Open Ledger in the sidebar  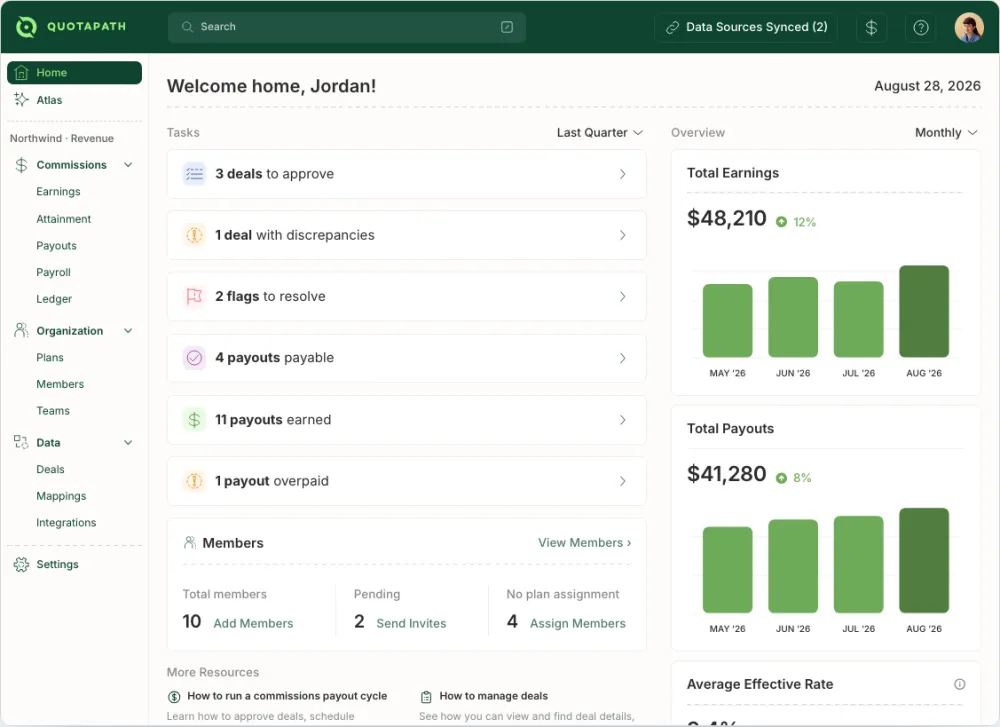coord(54,299)
